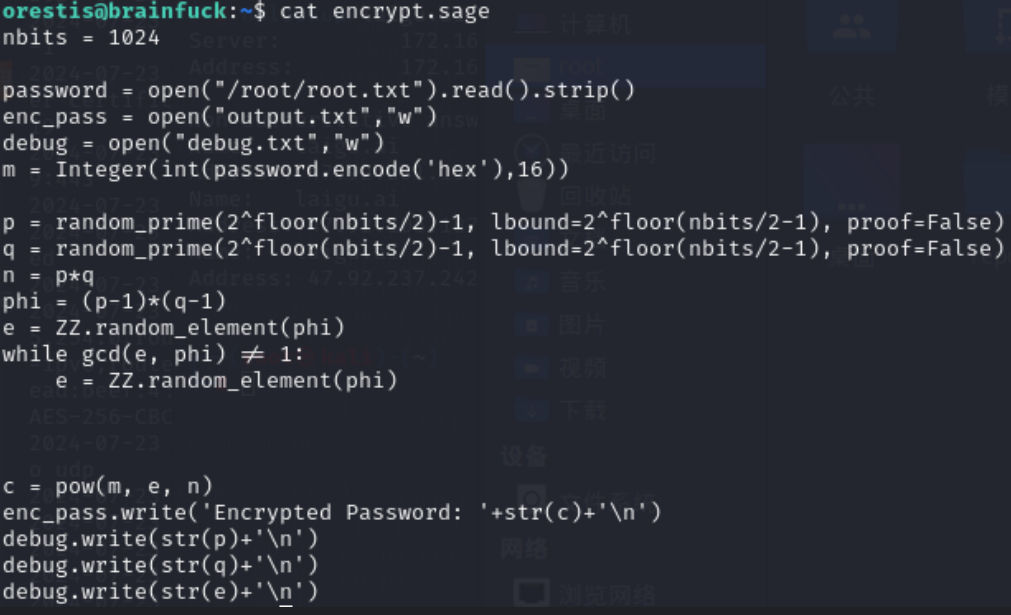1011x615 pixels.
Task: Click the Trash (回收站) bin icon
Action: [x=533, y=195]
